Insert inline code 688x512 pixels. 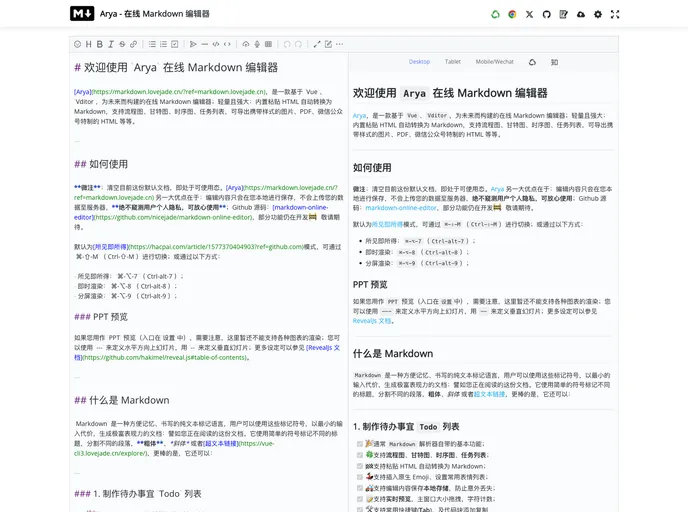point(227,44)
